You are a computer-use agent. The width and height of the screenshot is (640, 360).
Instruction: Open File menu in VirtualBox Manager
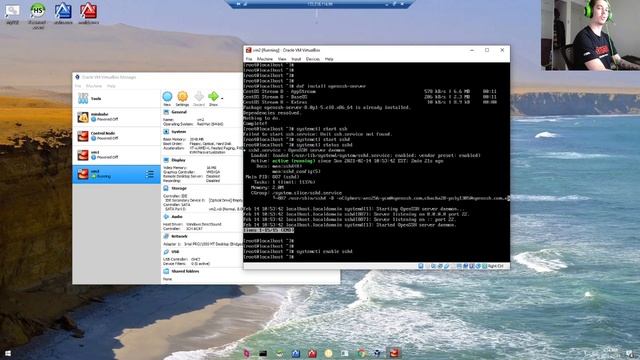[x=78, y=86]
